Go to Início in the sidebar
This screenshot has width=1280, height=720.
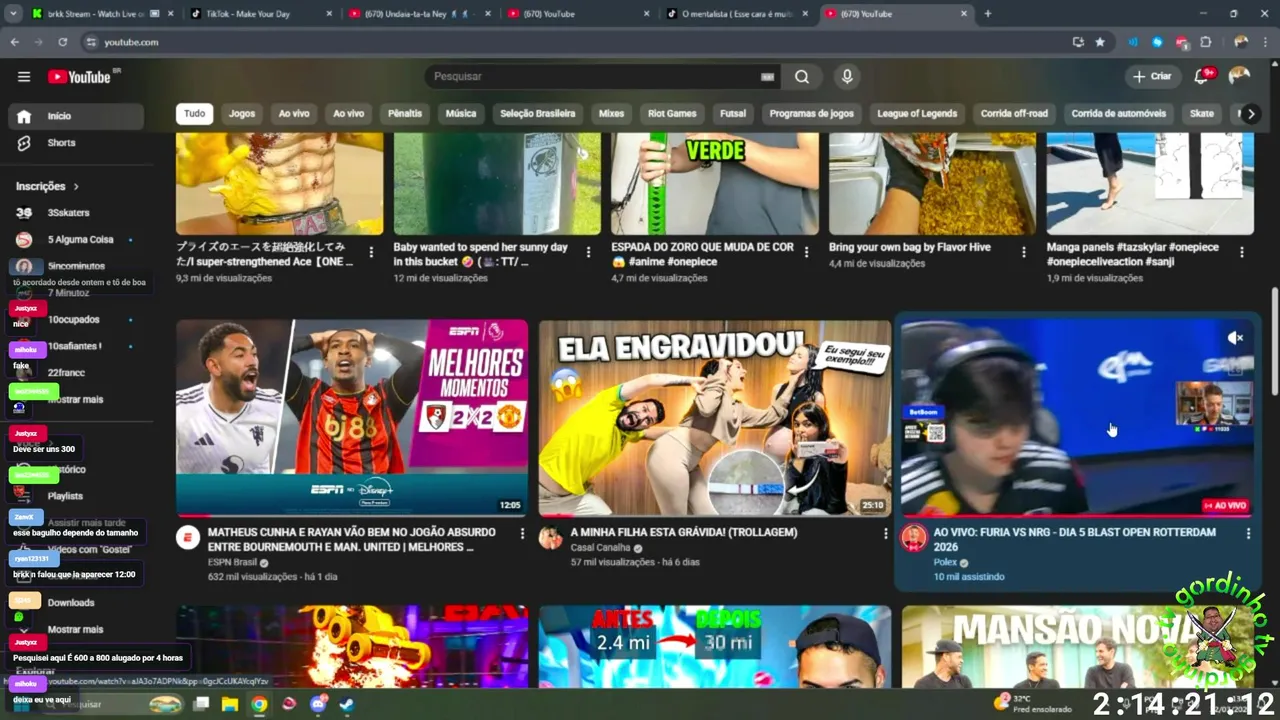76,116
